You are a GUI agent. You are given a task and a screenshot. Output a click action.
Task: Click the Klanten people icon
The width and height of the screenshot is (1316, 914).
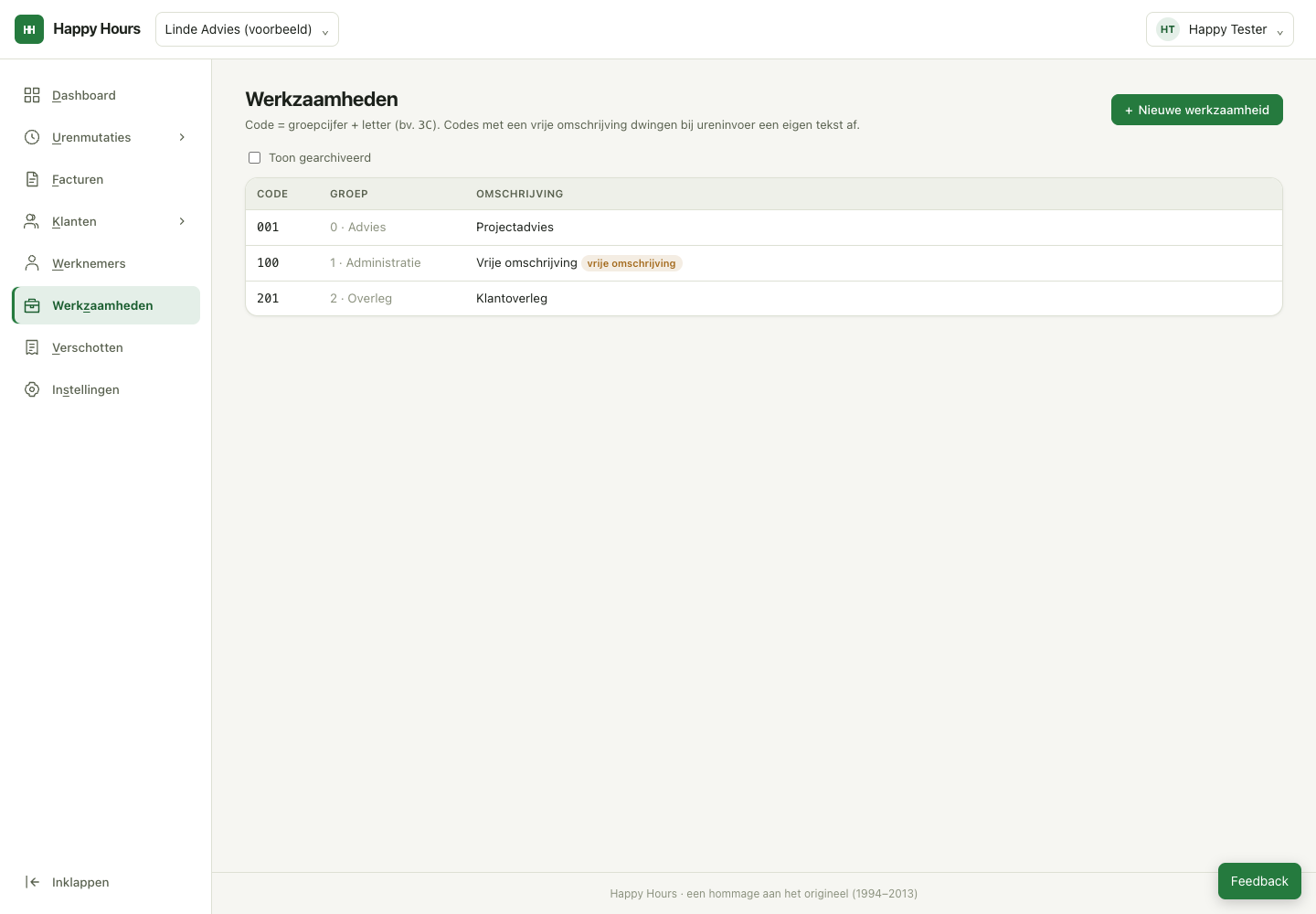point(32,221)
